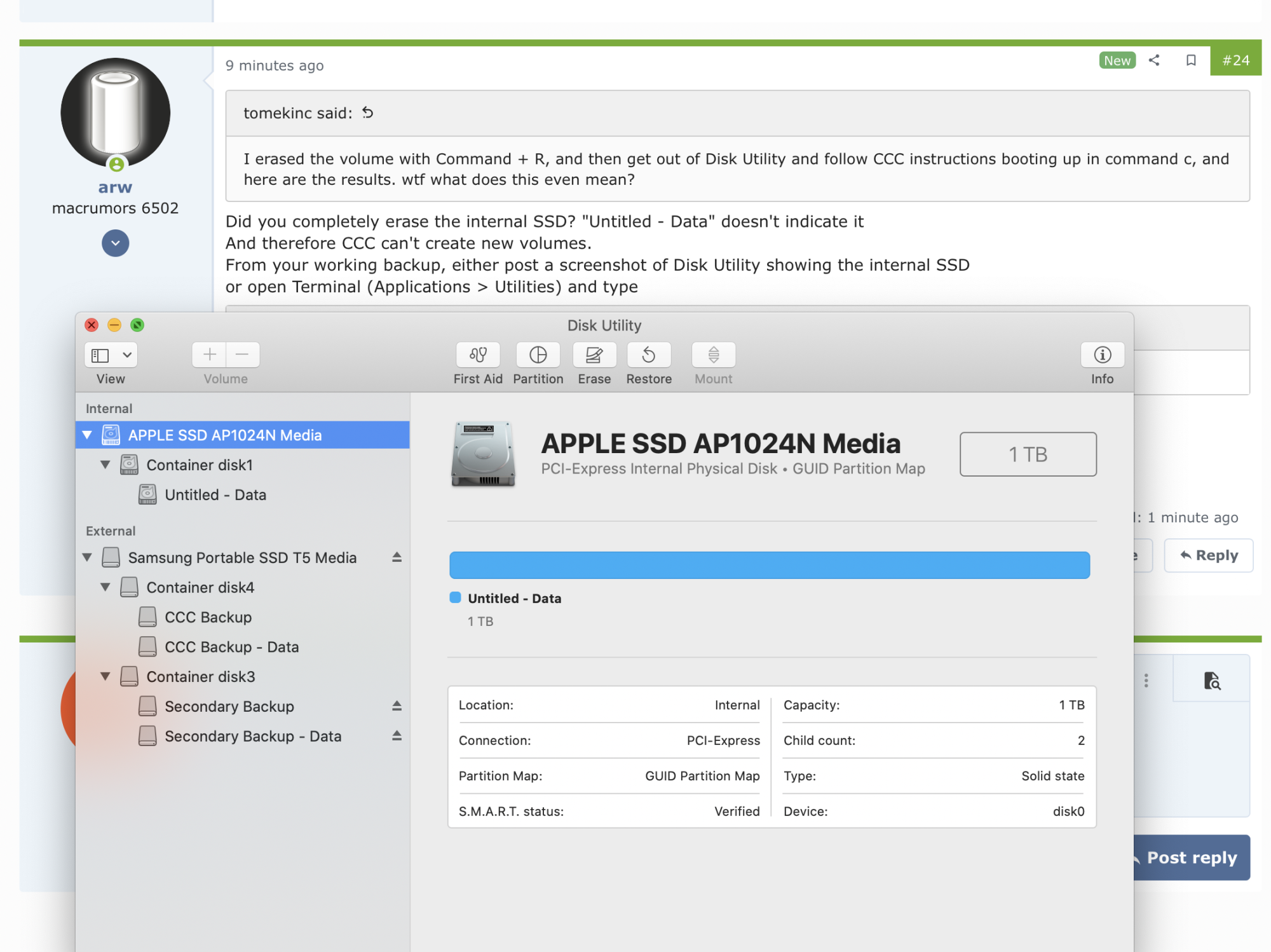Click the Reply link
Image resolution: width=1271 pixels, height=952 pixels.
point(1209,555)
